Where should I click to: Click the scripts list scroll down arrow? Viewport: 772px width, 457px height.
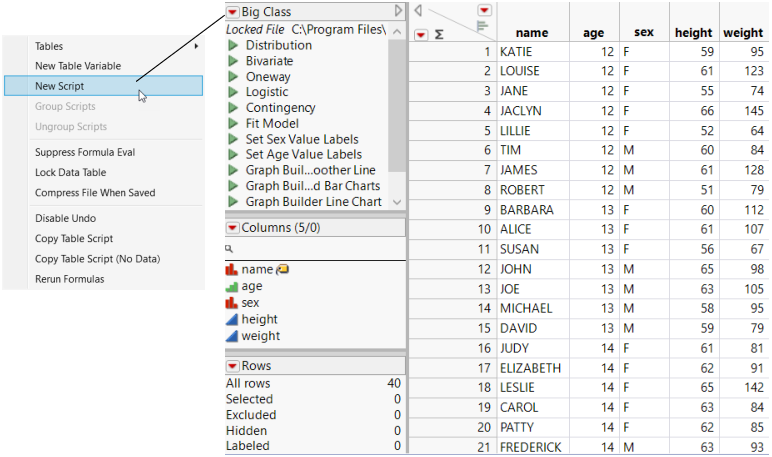398,202
